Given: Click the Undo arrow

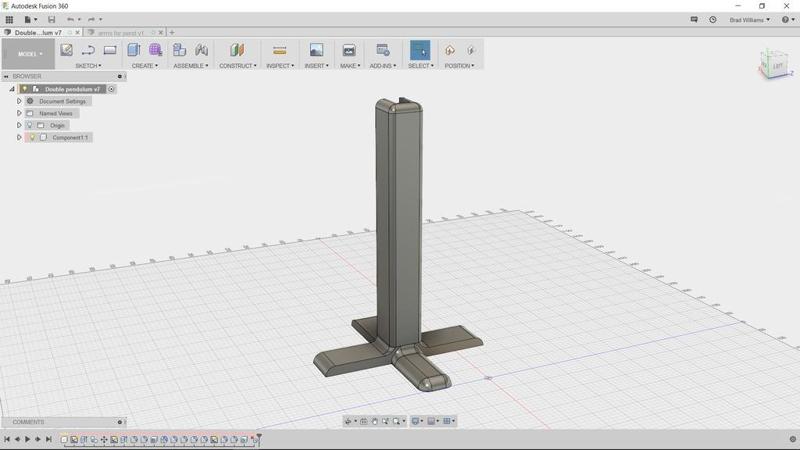Looking at the screenshot, I should coord(70,19).
